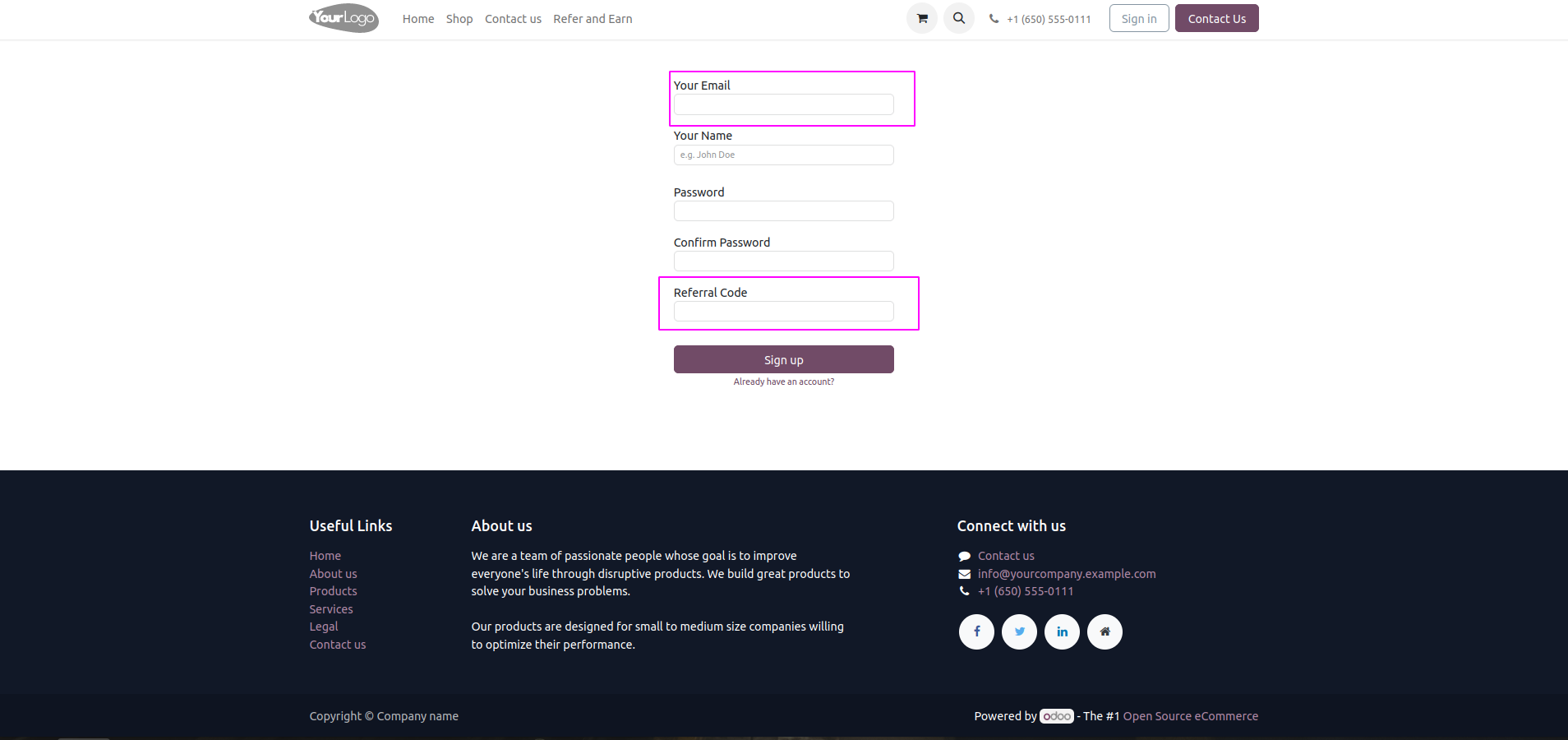
Task: Click the Sign in button
Action: 1139,18
